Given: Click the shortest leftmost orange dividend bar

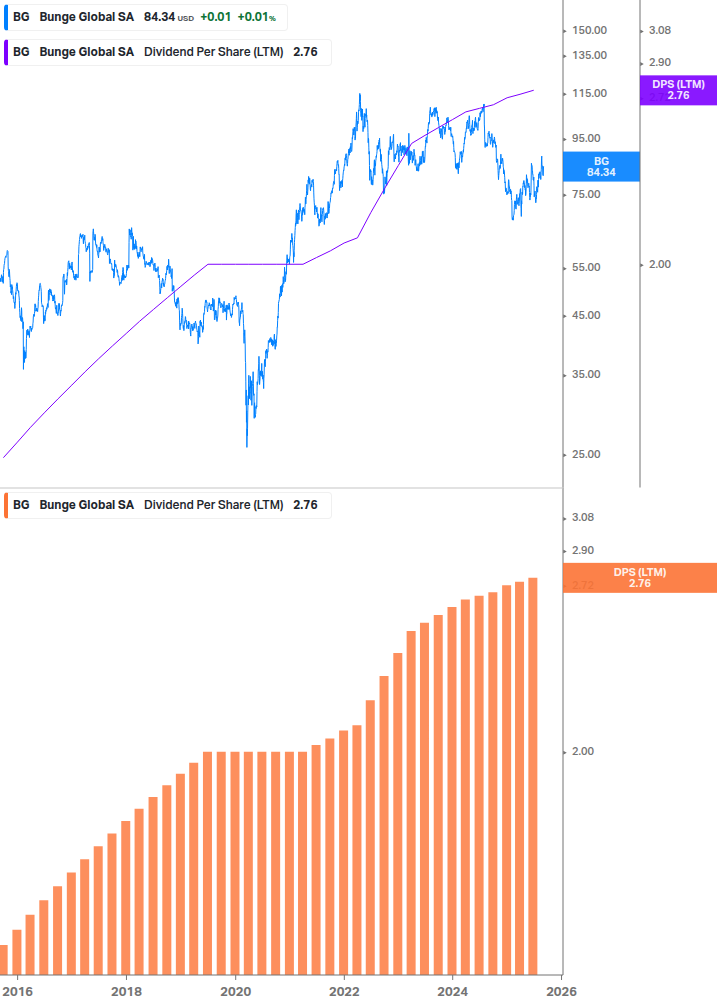Looking at the screenshot, I should [x=4, y=958].
